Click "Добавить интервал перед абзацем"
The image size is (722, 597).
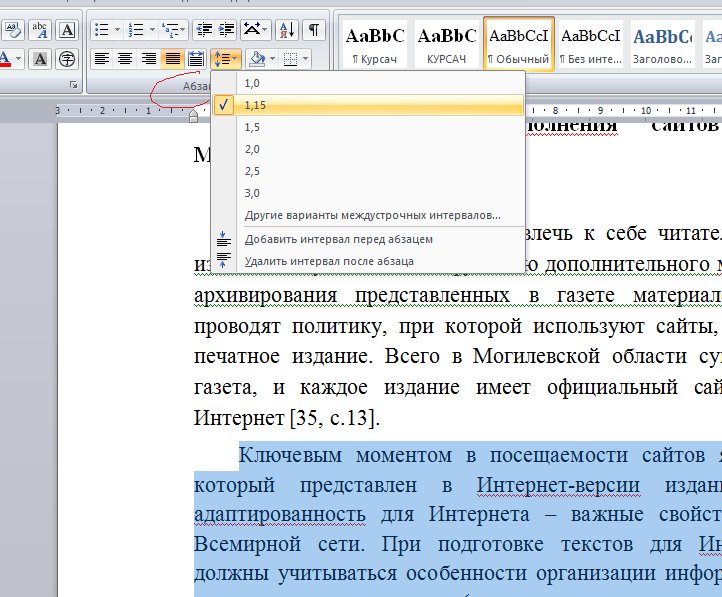[338, 239]
